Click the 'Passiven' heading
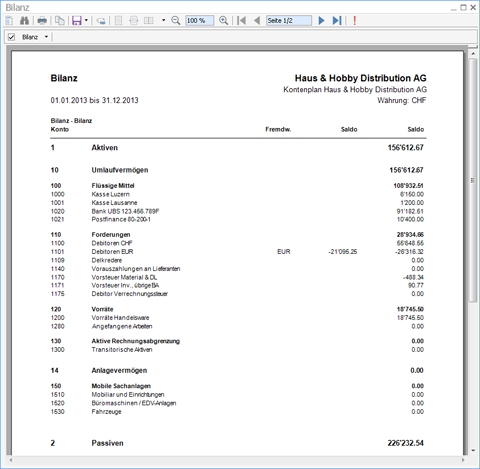 click(x=107, y=443)
